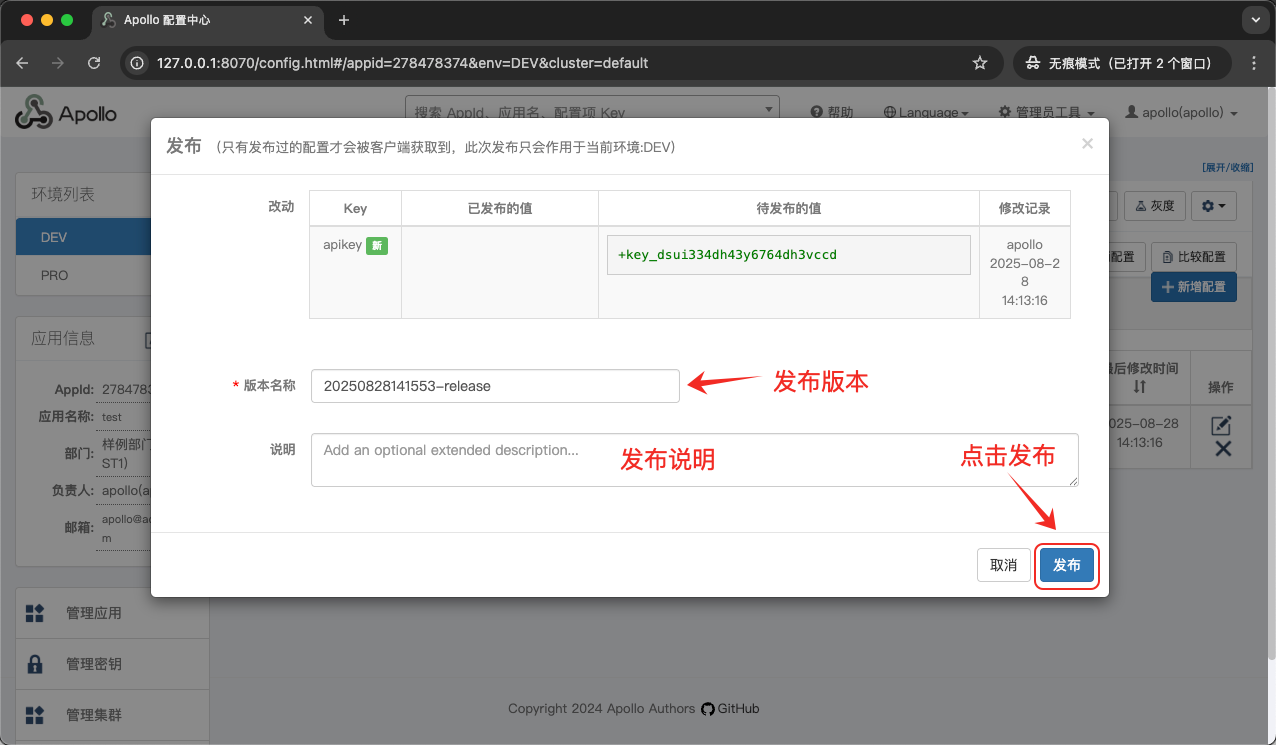Click the blue 发布 publish button

[x=1066, y=565]
